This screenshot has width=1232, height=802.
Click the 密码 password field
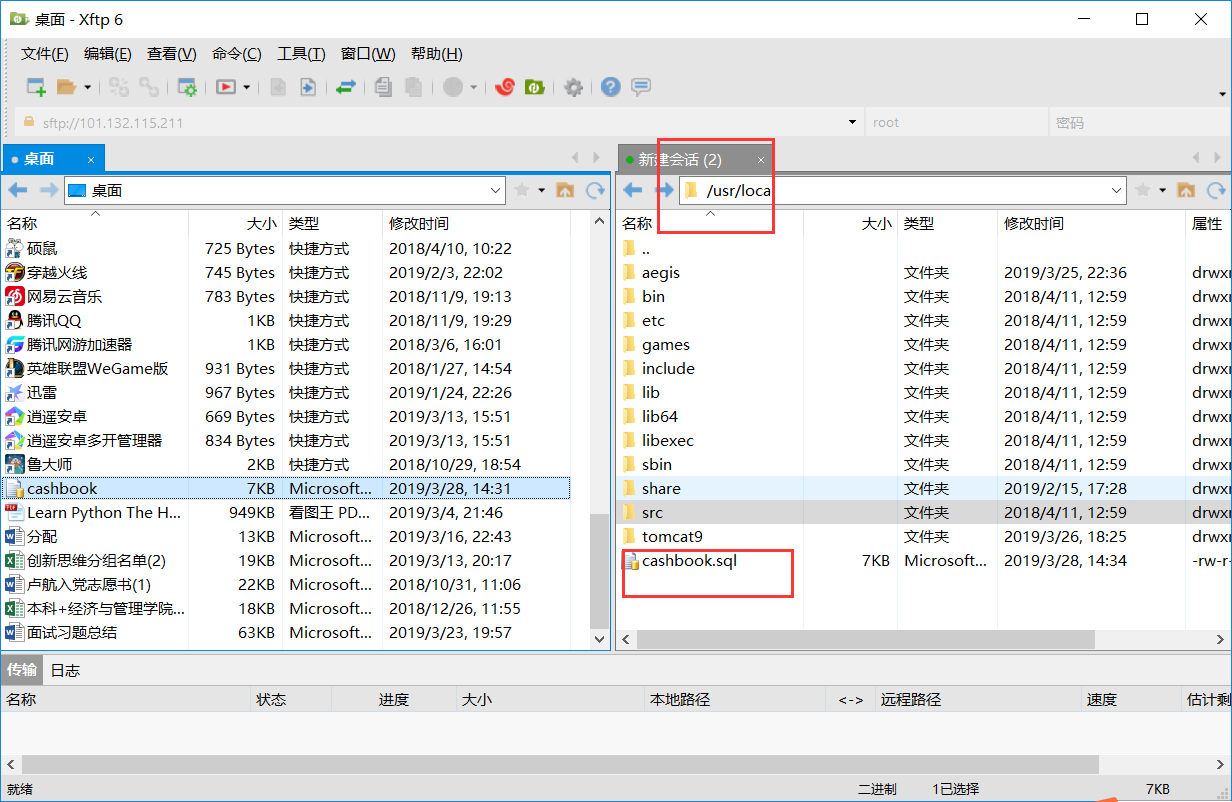(x=1138, y=123)
